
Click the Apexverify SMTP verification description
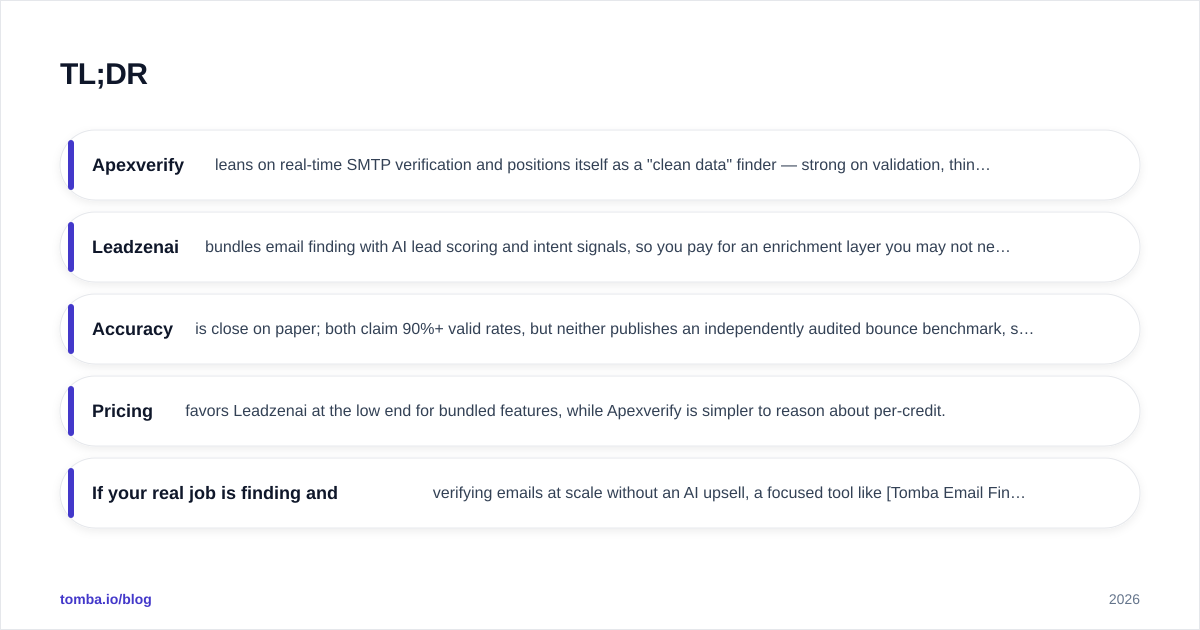pos(602,165)
